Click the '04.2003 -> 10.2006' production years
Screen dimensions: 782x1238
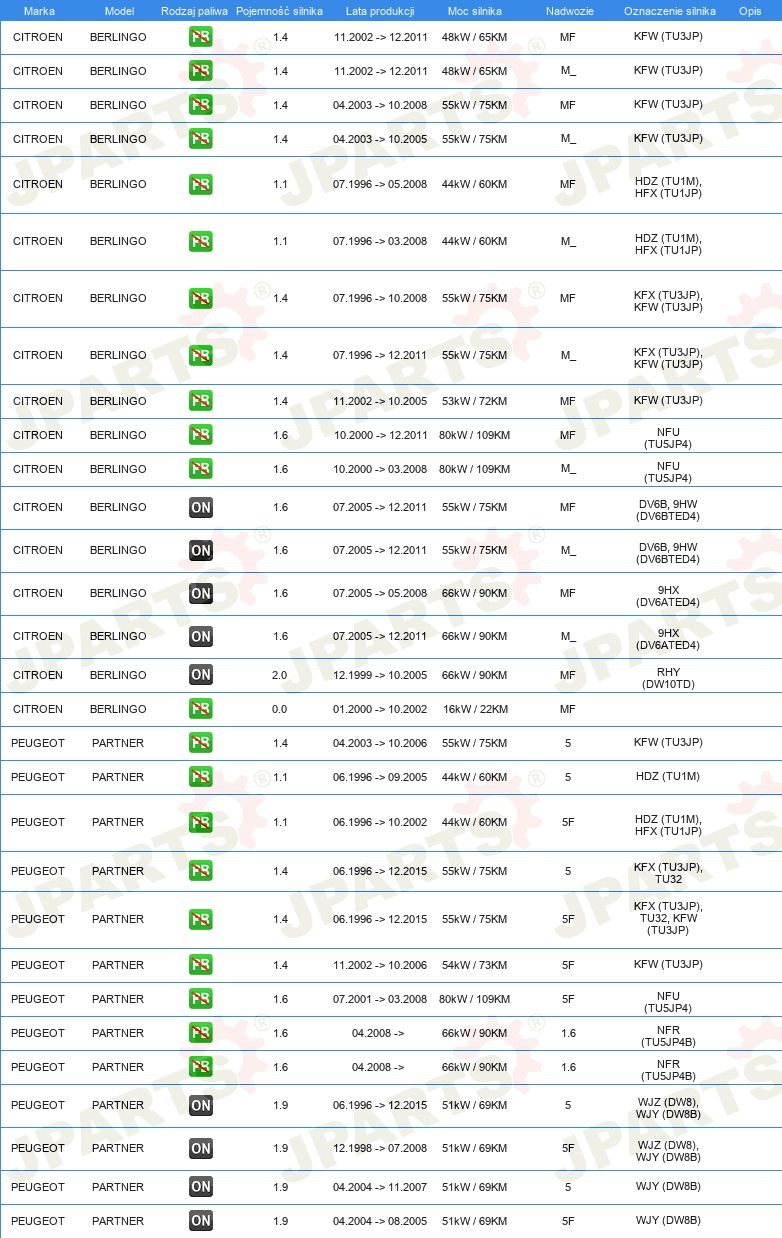click(380, 743)
